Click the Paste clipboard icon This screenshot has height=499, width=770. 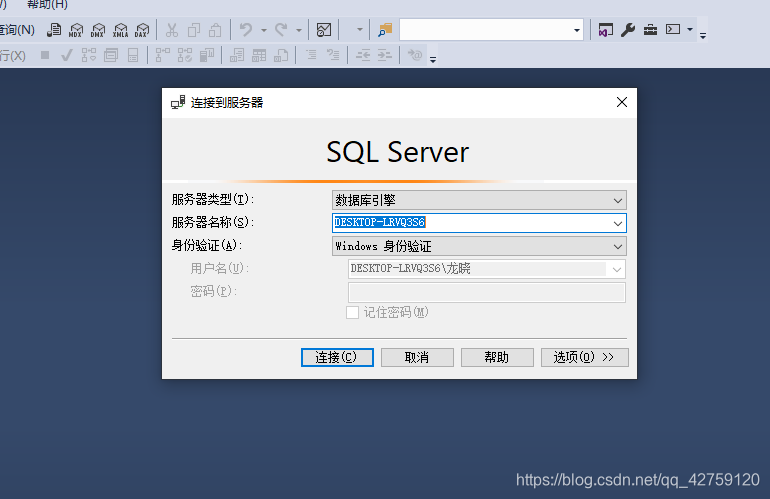[216, 30]
